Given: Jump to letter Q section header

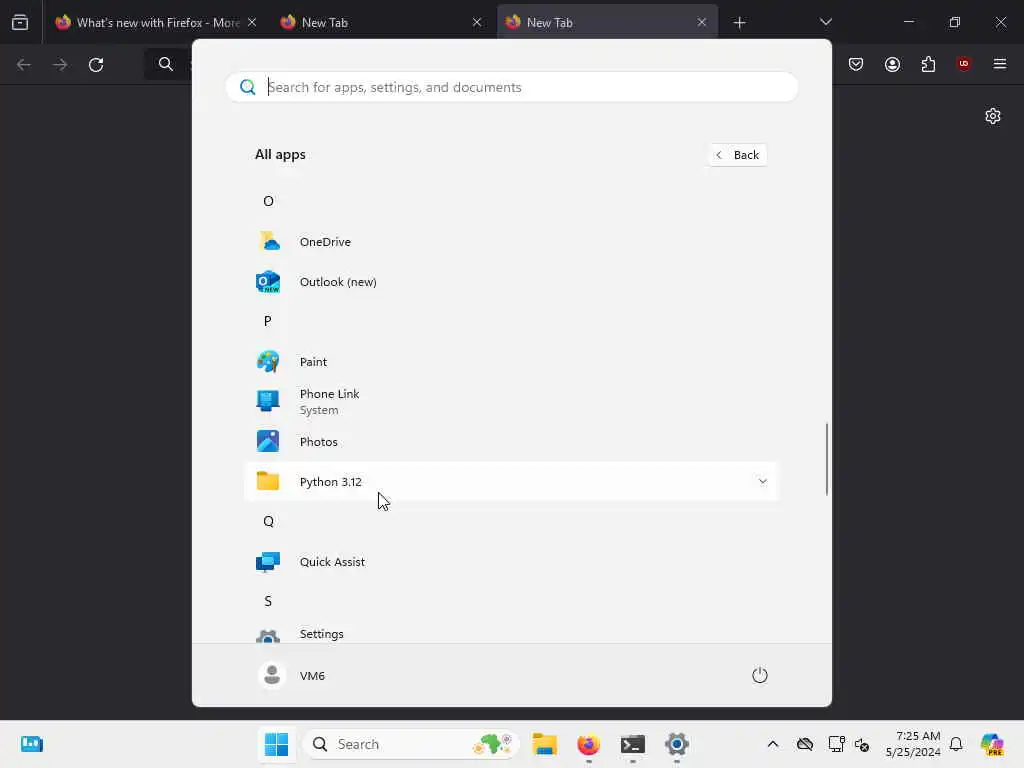Looking at the screenshot, I should pyautogui.click(x=268, y=521).
